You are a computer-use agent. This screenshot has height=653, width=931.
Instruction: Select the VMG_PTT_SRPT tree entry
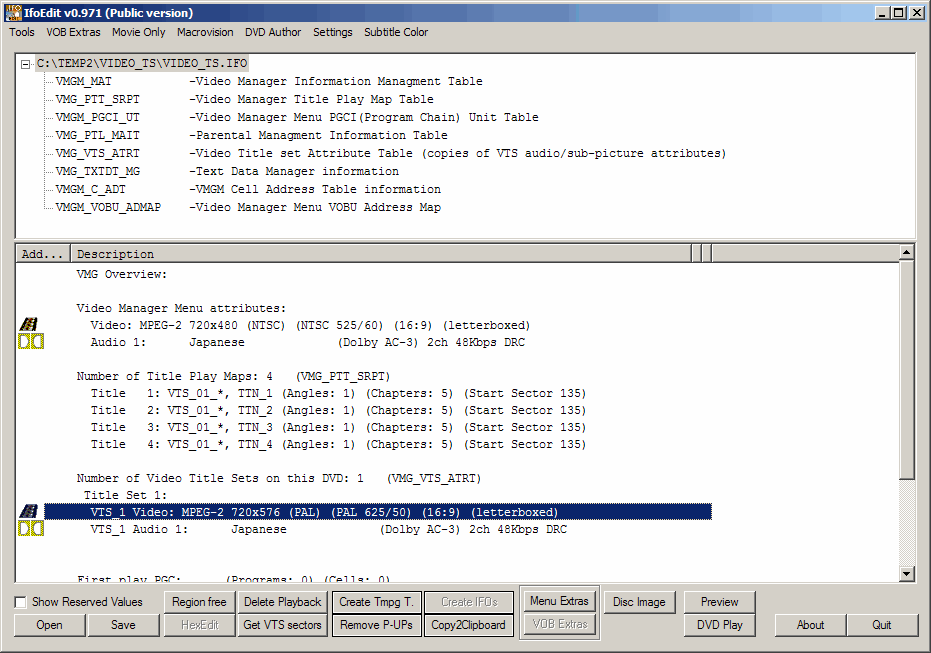(x=98, y=99)
